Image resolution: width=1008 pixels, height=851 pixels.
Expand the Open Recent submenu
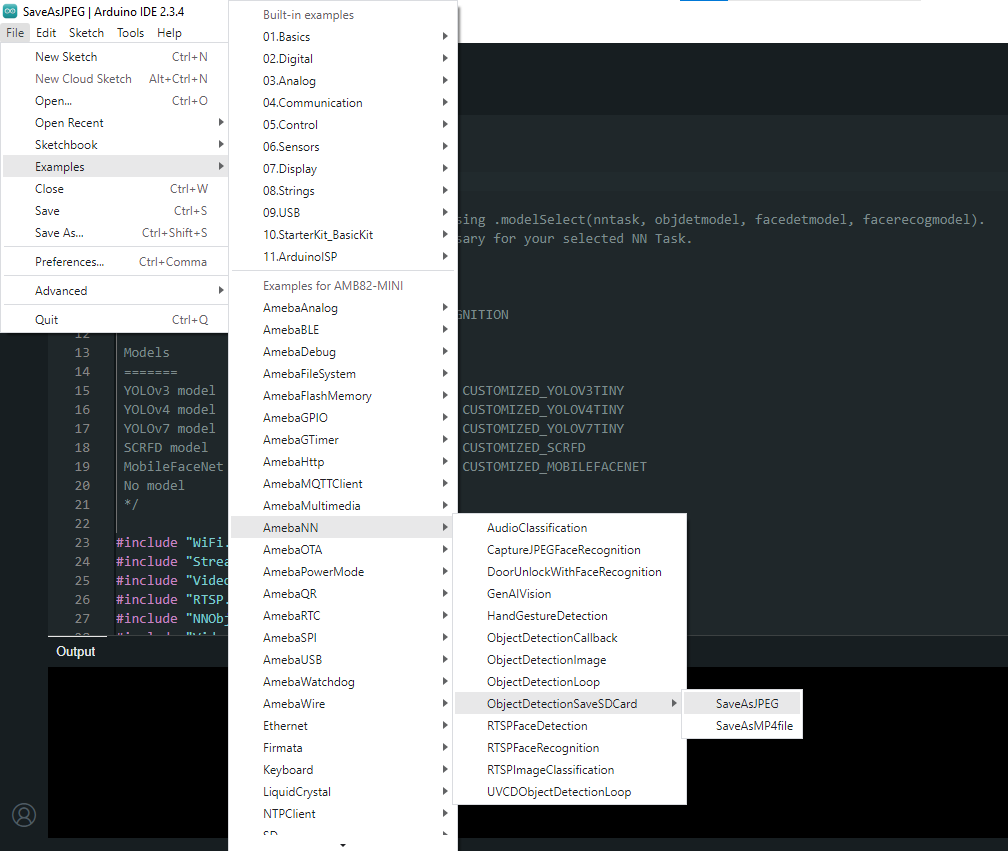[115, 122]
